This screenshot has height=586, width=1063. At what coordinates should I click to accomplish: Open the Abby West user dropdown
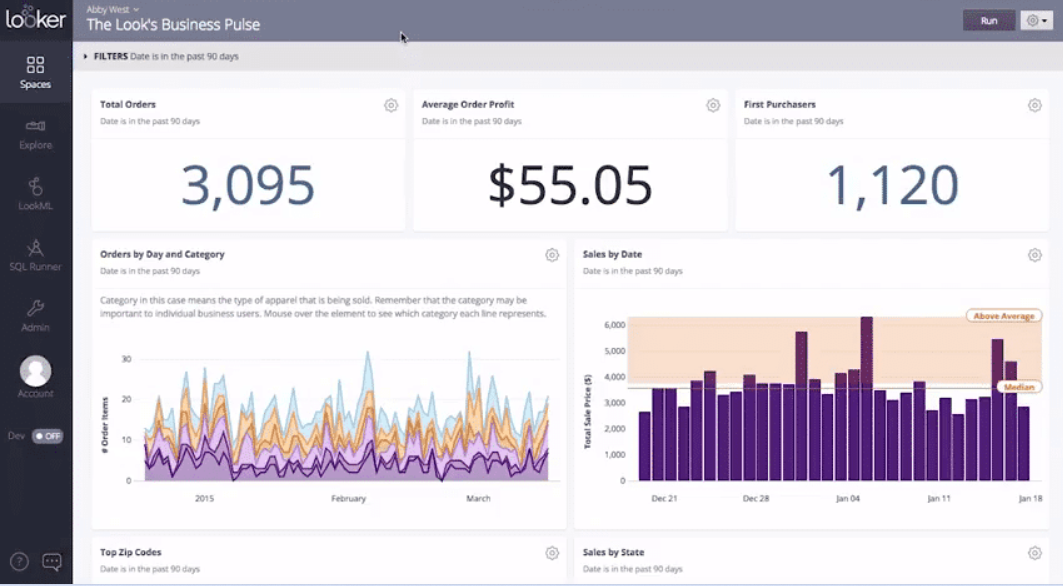tap(110, 8)
